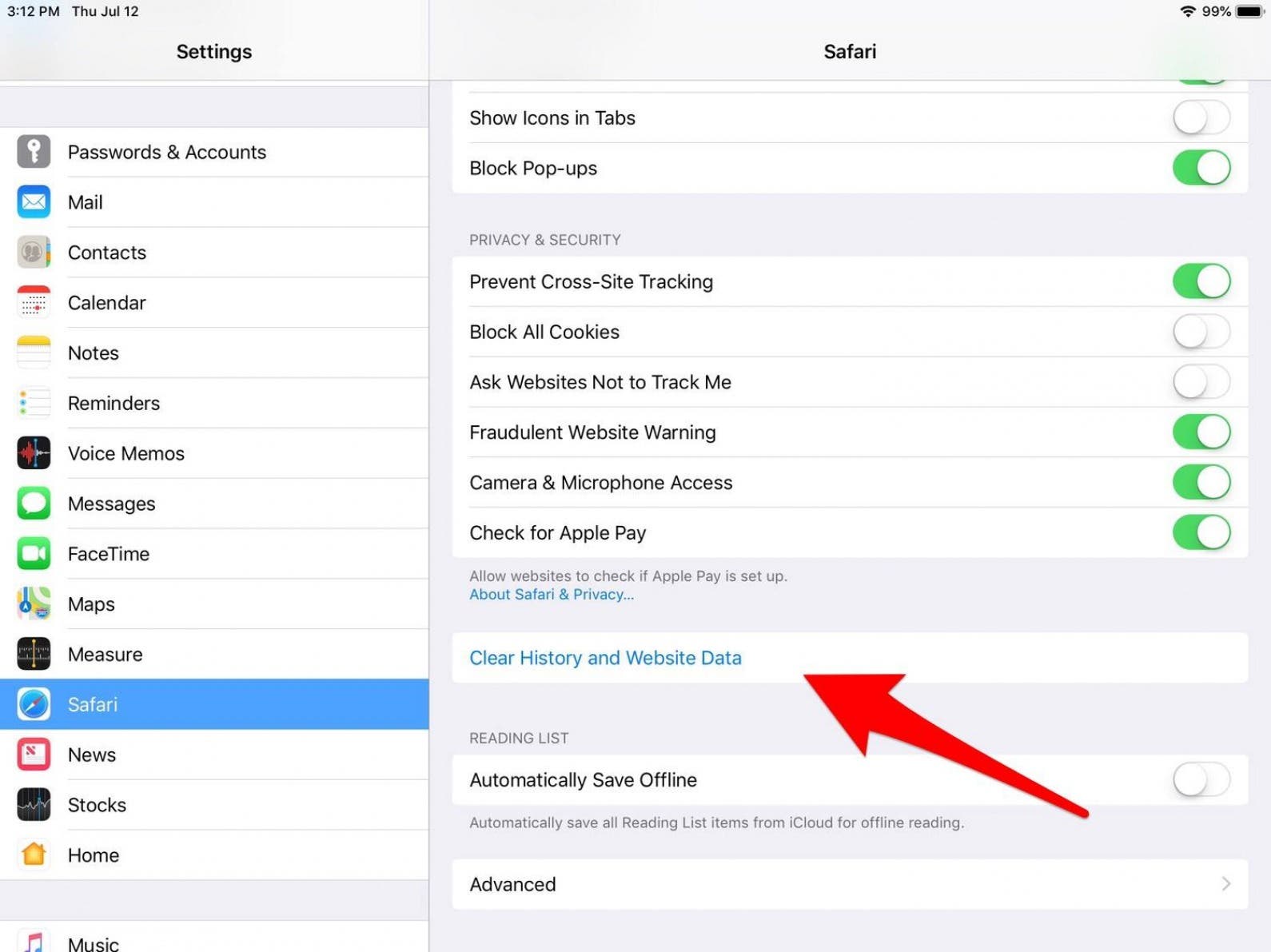Tap the 99% battery percentage
Screen dimensions: 1271x952
[1216, 11]
